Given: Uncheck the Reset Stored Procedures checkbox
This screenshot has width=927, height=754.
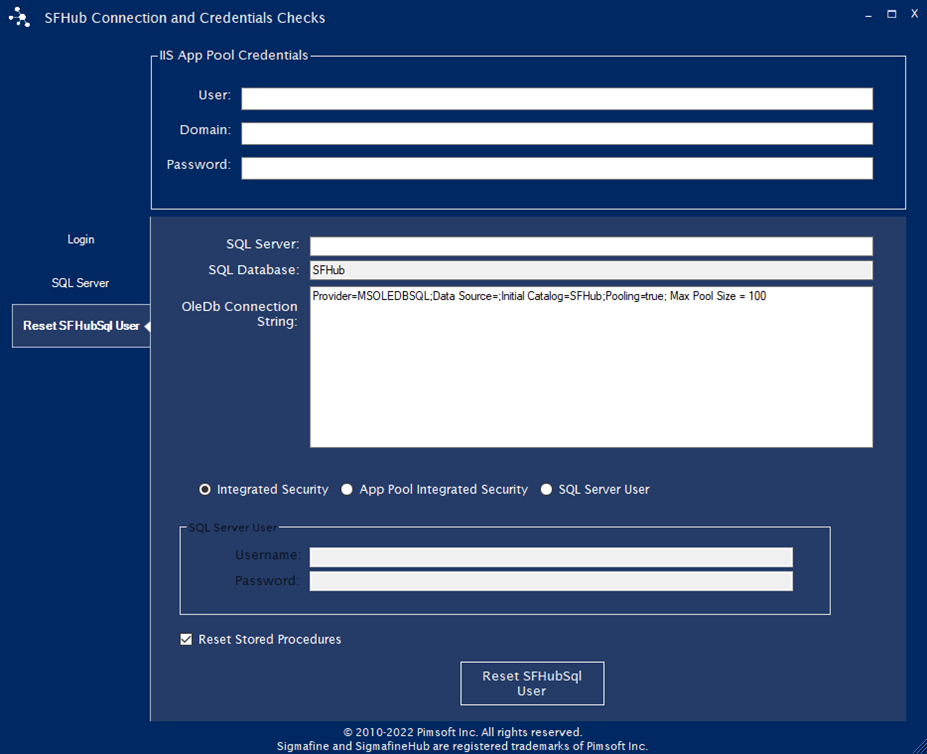Looking at the screenshot, I should (186, 640).
